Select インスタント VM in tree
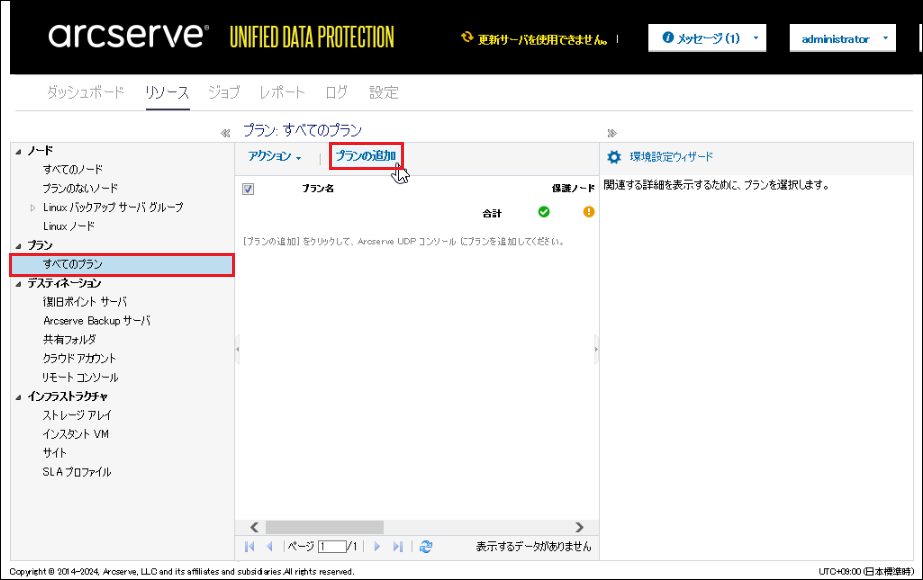 coord(76,434)
